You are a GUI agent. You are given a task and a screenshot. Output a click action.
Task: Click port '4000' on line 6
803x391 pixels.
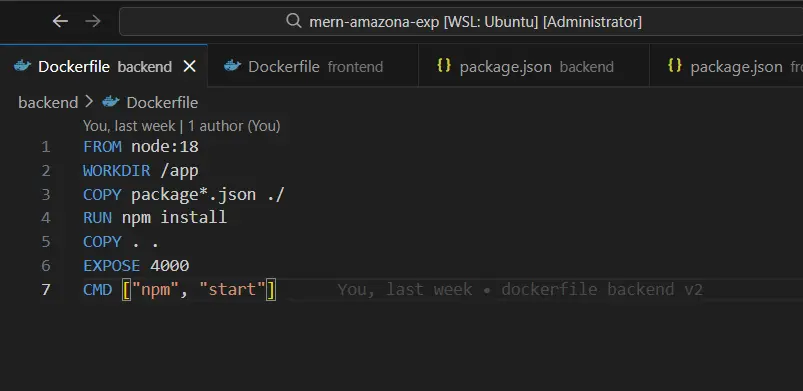pyautogui.click(x=170, y=265)
